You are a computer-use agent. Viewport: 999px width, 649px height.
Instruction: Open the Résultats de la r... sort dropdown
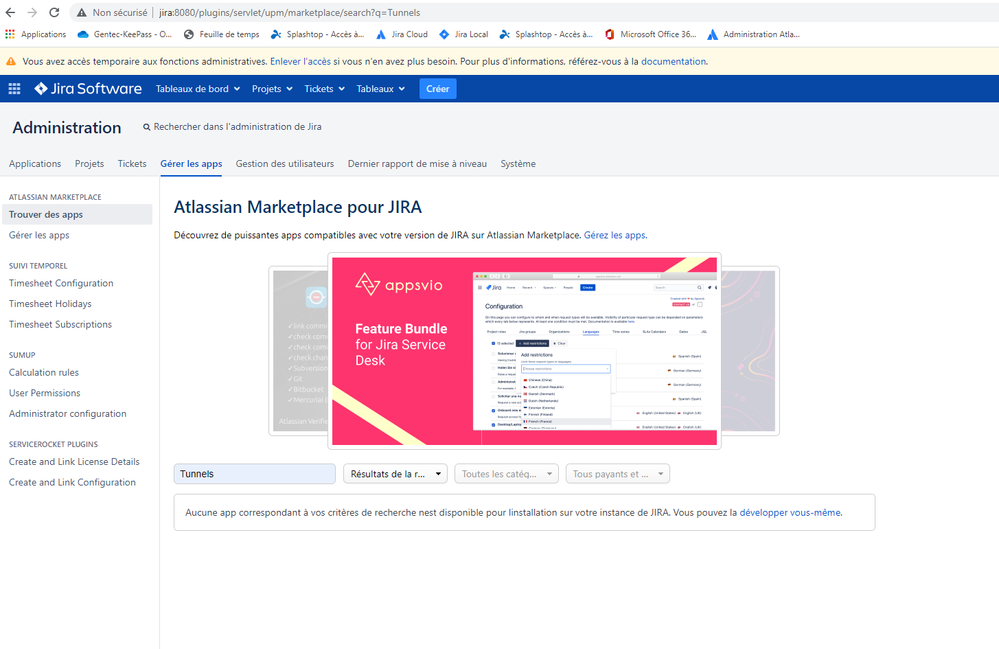396,474
